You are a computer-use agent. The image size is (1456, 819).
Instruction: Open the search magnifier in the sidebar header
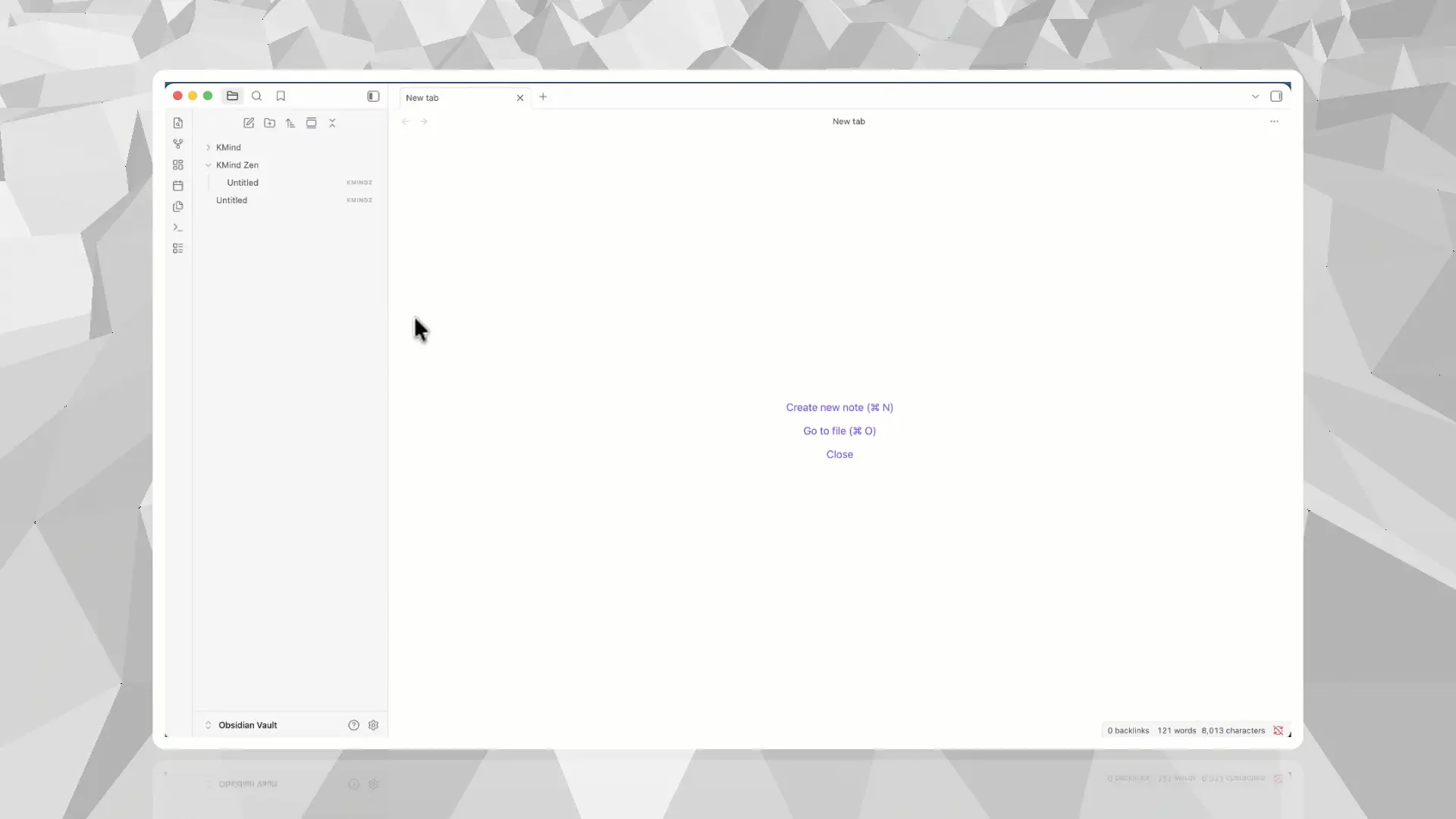tap(256, 96)
